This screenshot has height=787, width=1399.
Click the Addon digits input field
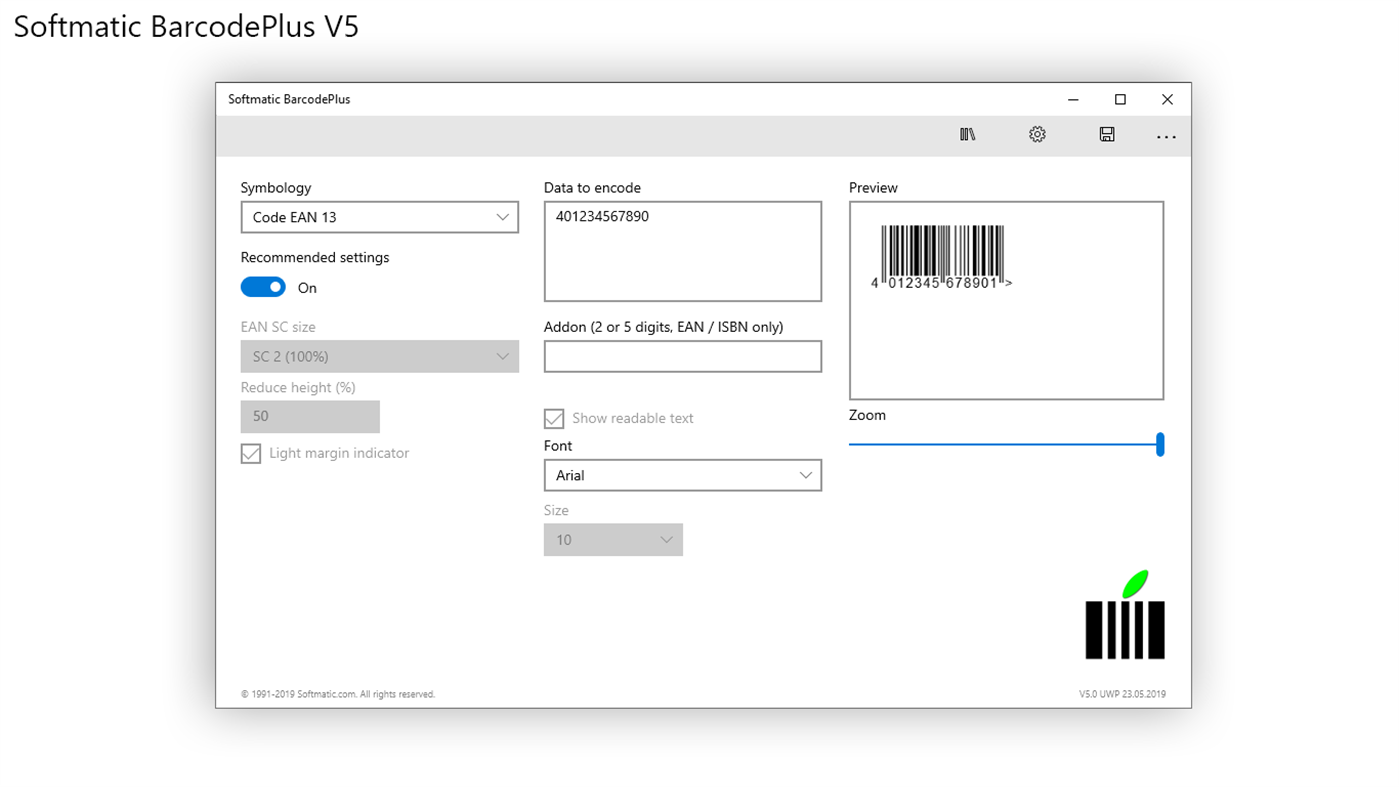[x=683, y=356]
